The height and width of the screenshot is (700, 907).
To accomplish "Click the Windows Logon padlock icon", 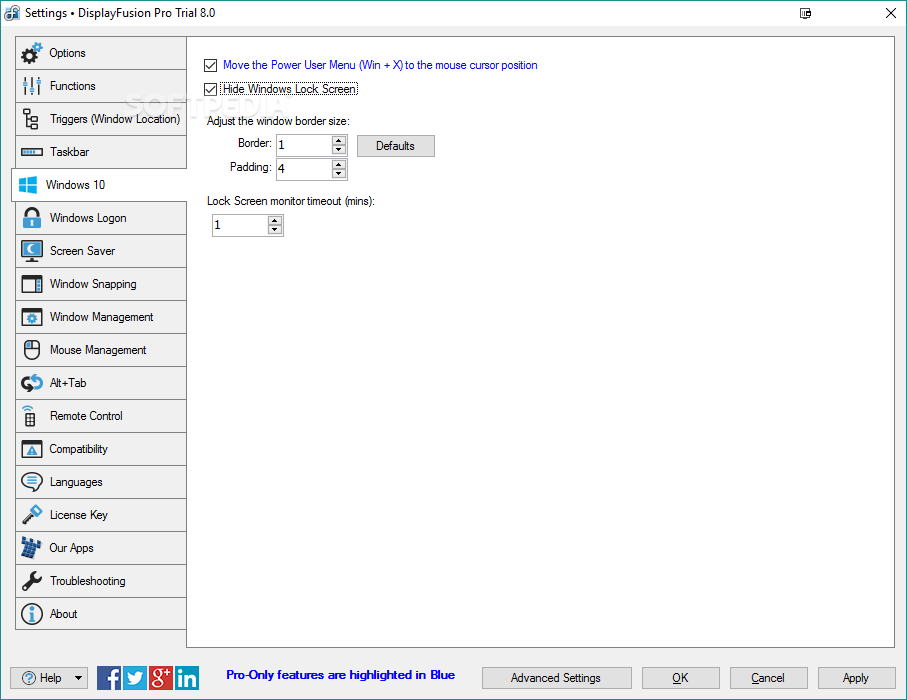I will [32, 218].
